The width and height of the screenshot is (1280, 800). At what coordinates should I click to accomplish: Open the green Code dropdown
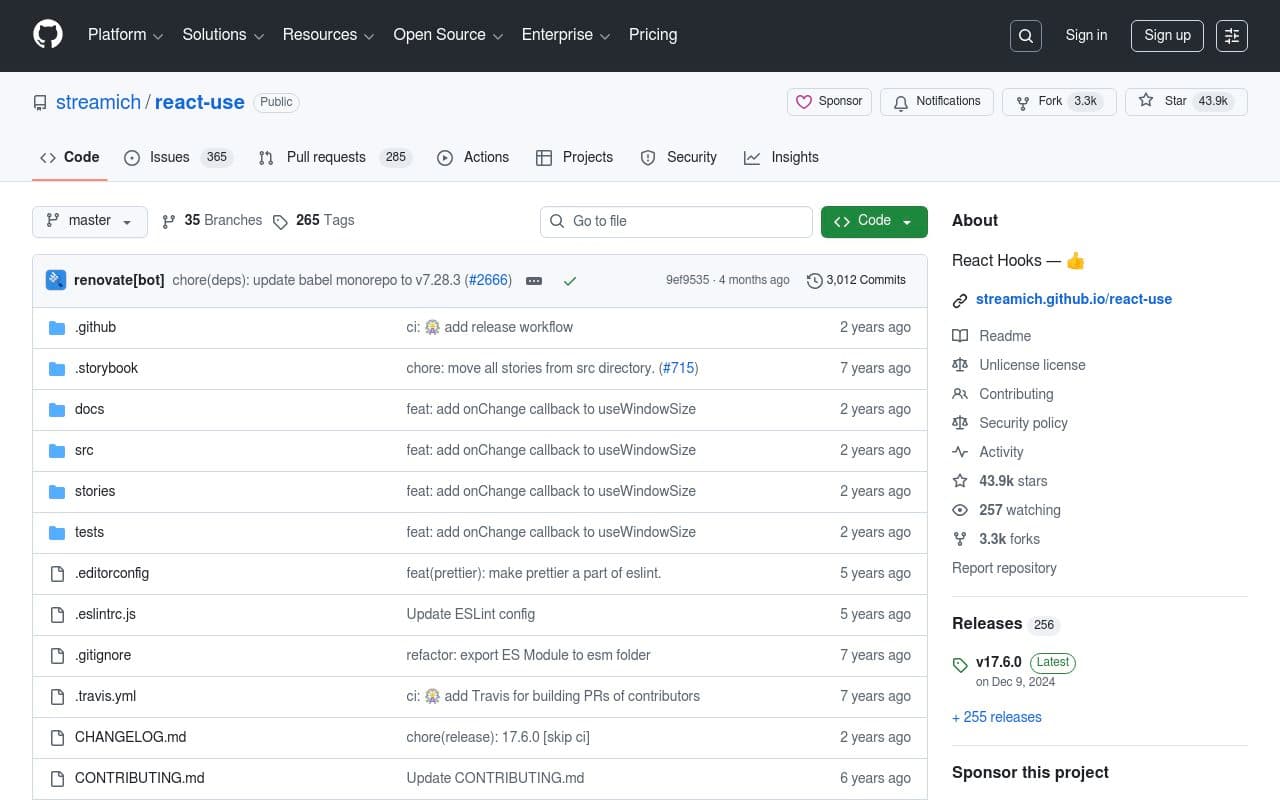point(873,221)
